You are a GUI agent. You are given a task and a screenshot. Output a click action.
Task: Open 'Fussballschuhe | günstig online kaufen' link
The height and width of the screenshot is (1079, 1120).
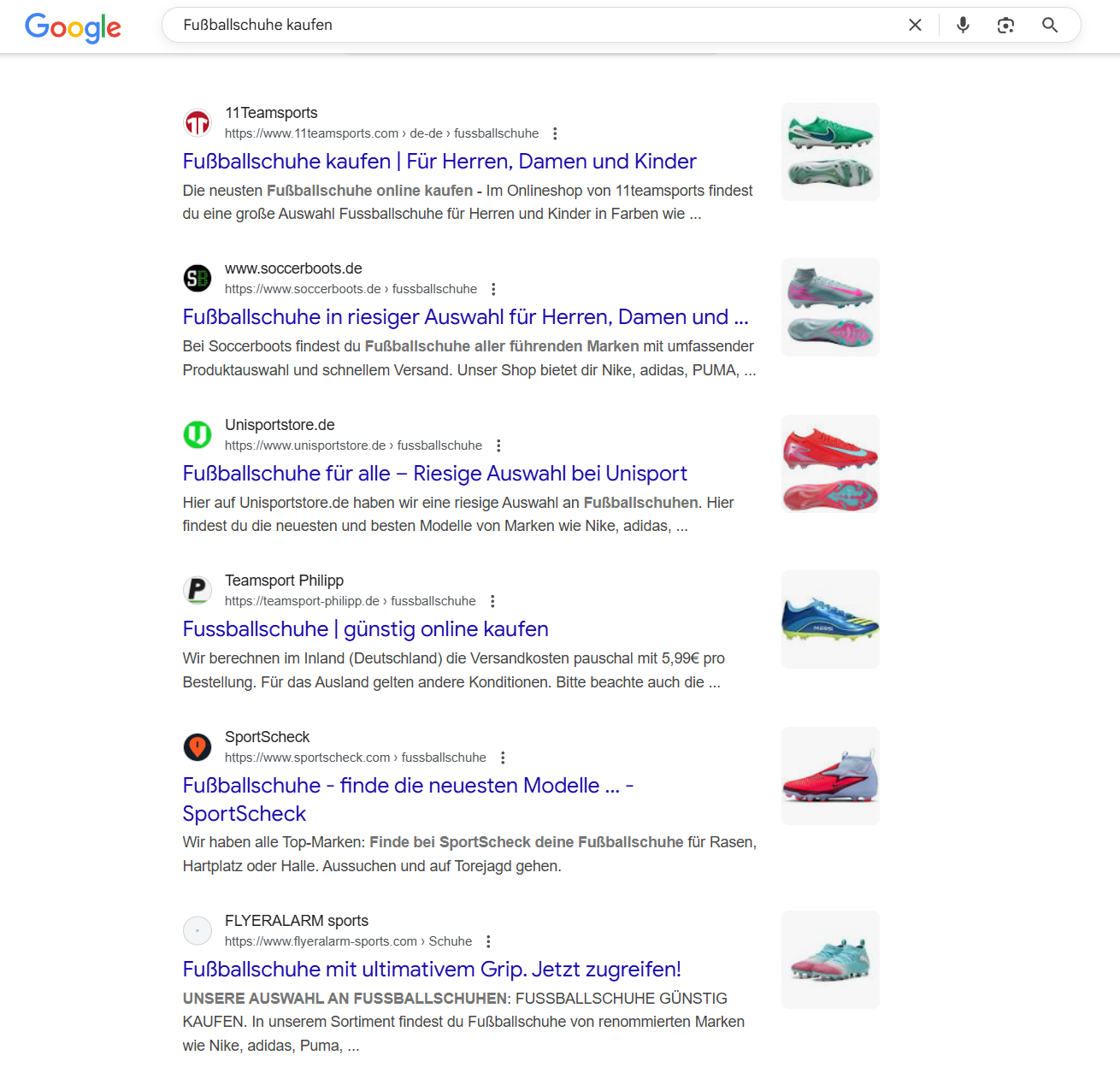pyautogui.click(x=365, y=629)
